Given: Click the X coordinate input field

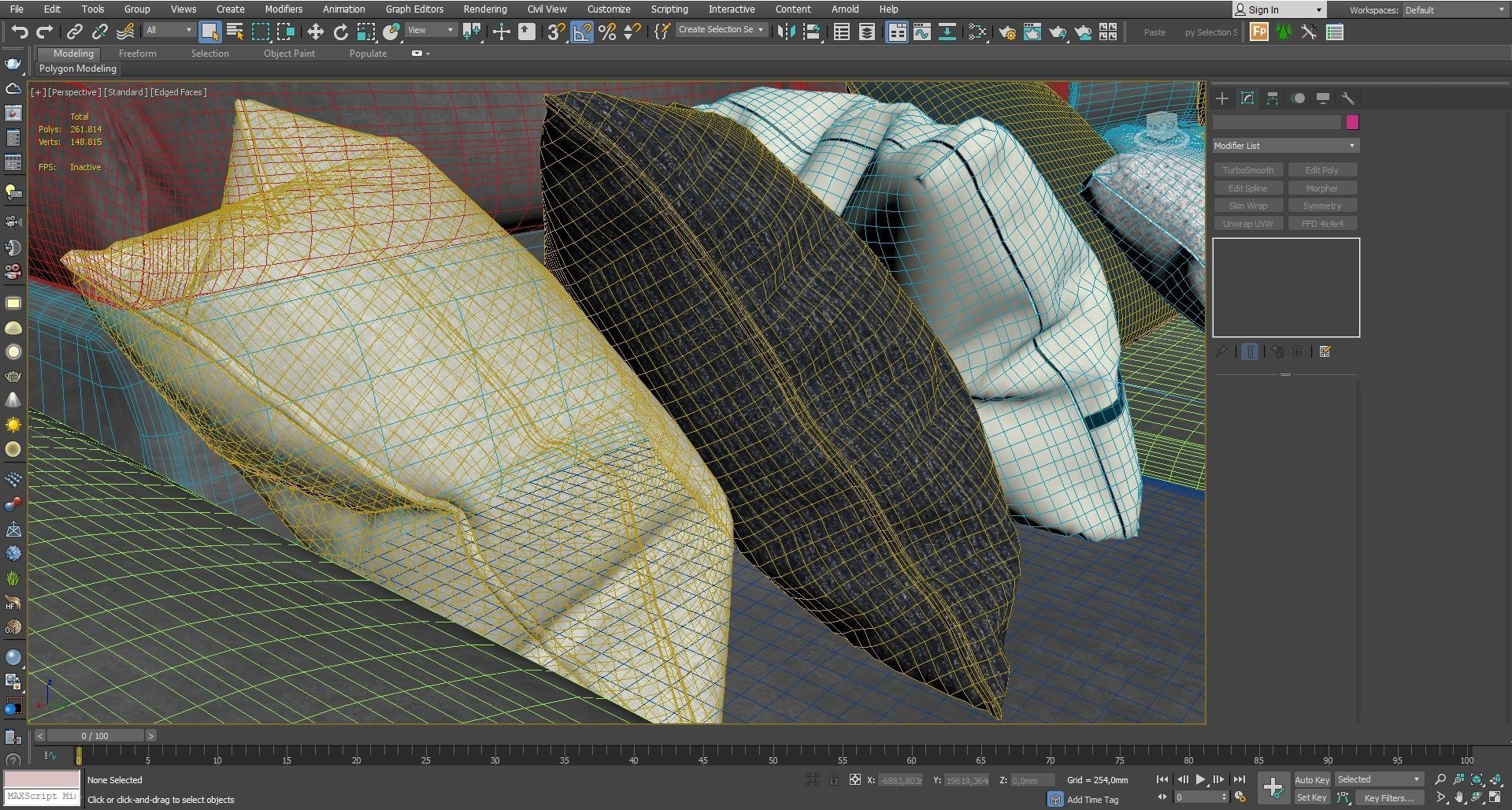Looking at the screenshot, I should (x=900, y=780).
